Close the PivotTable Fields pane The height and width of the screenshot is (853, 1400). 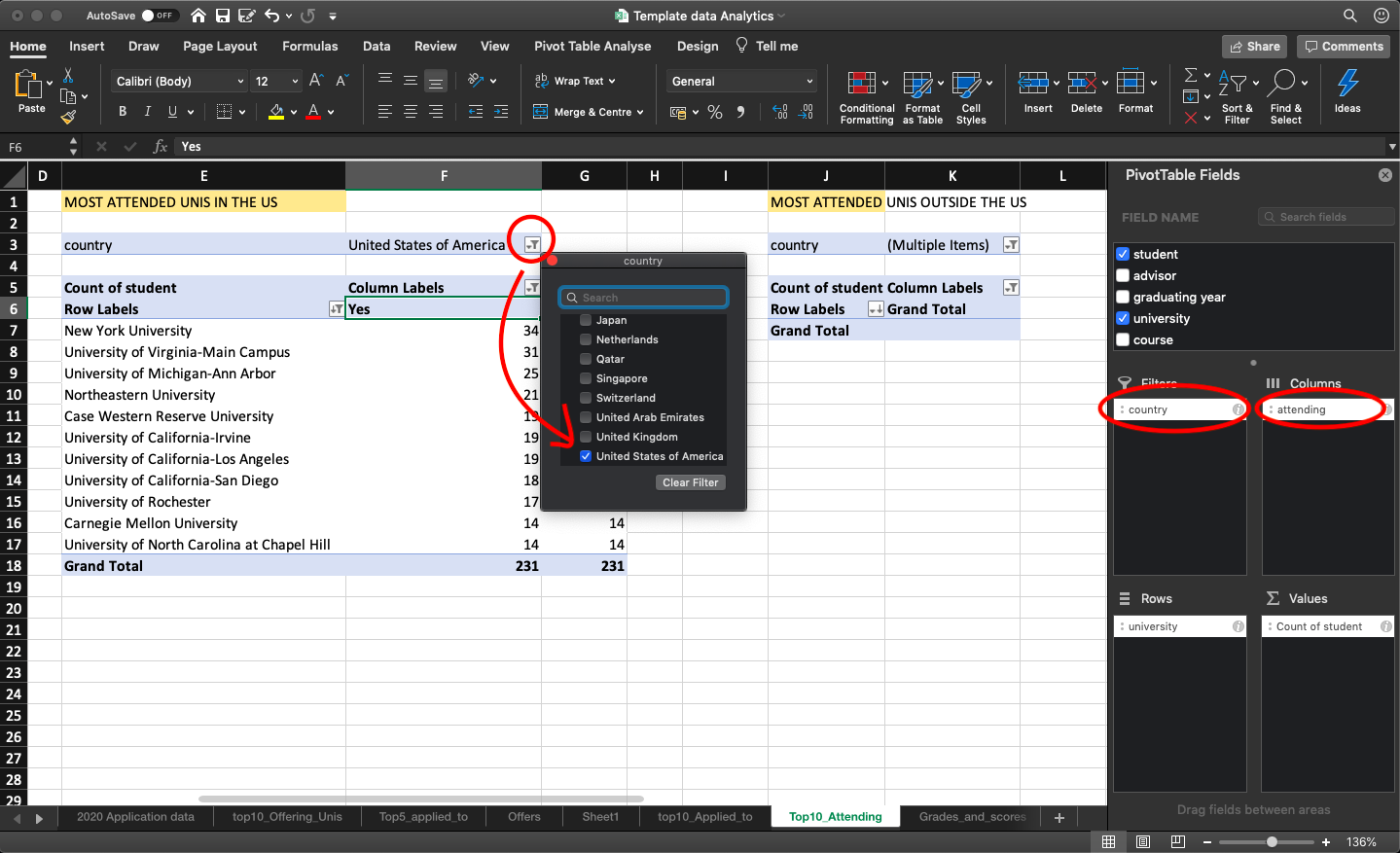[x=1384, y=175]
